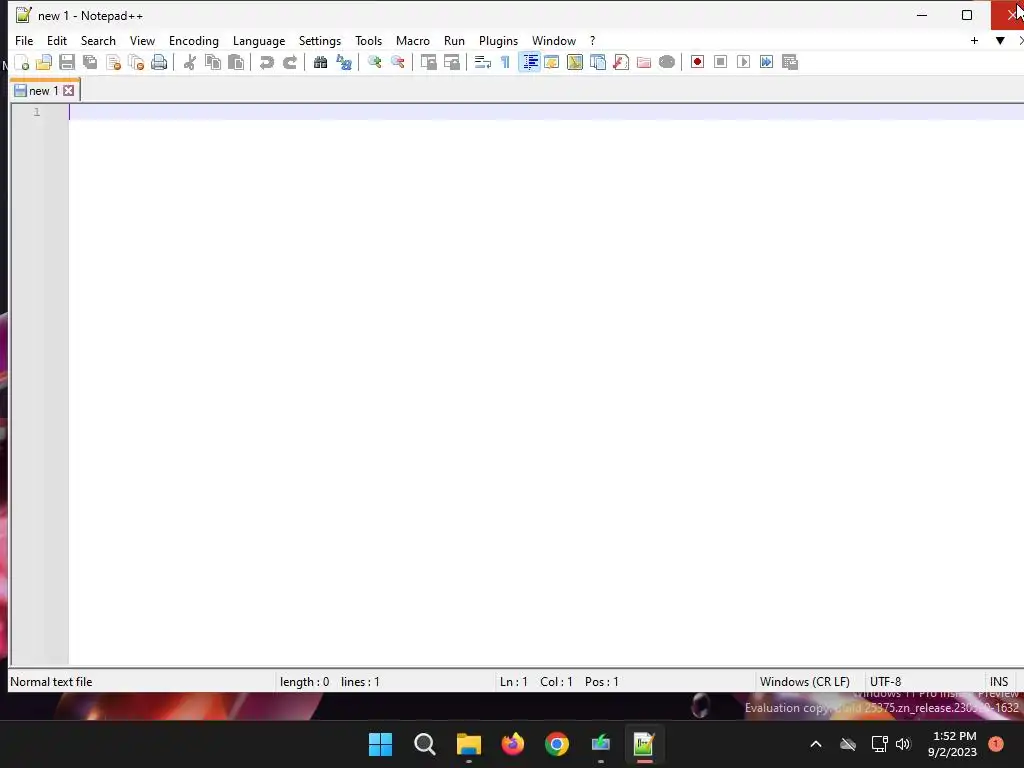This screenshot has height=768, width=1024.
Task: Open the Macro menu
Action: (x=413, y=40)
